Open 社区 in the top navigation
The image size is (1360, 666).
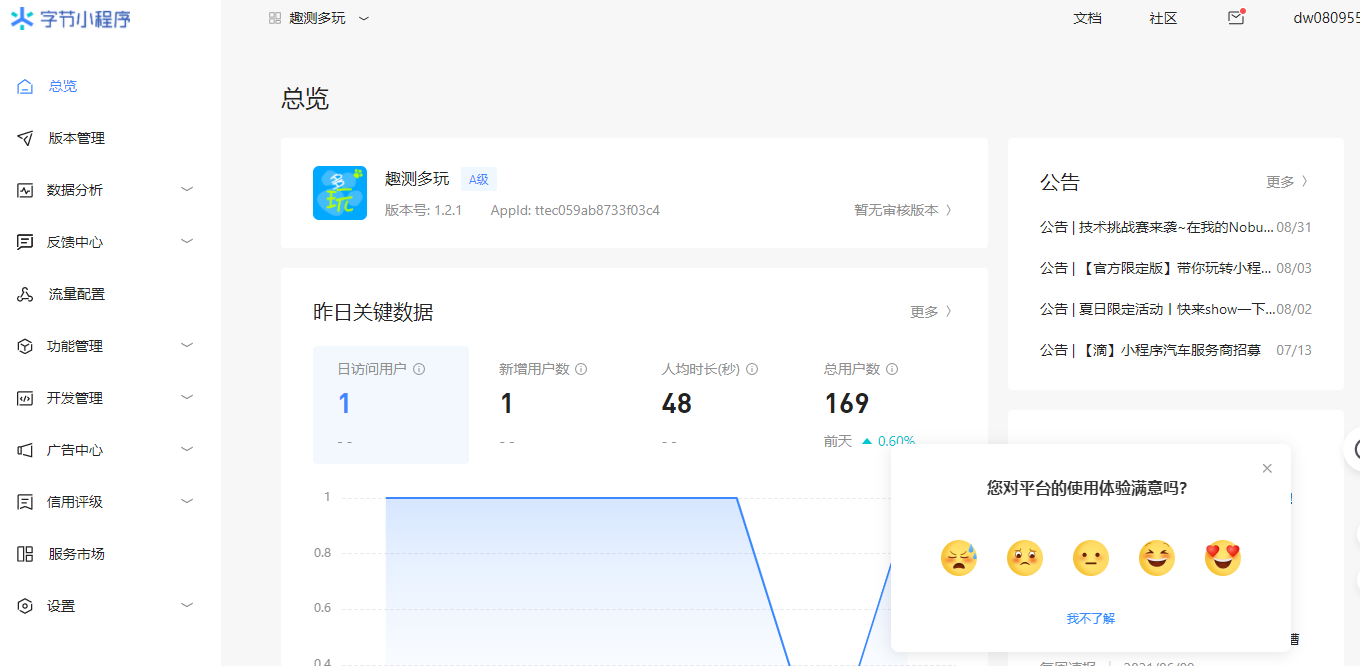click(1163, 18)
